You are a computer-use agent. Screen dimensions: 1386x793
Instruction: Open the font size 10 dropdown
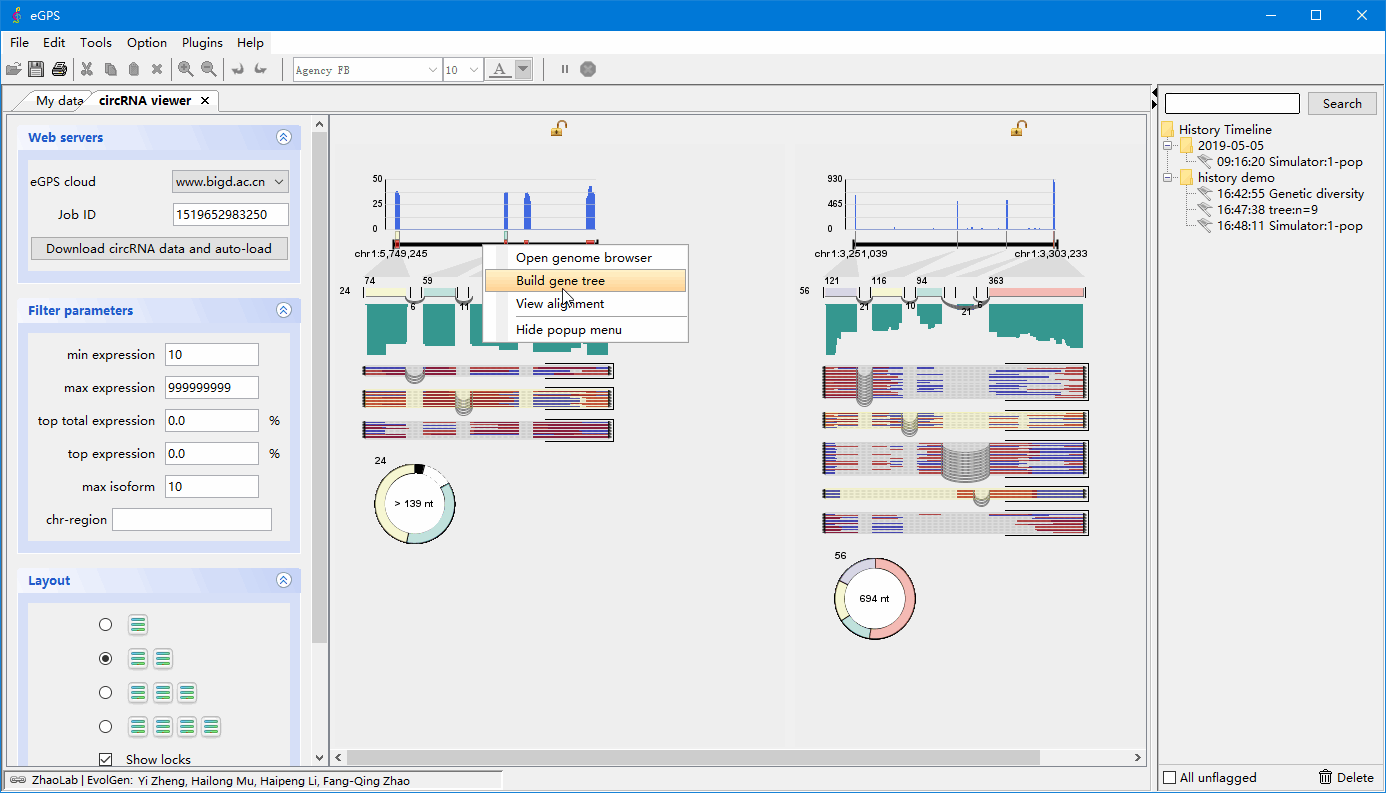475,69
